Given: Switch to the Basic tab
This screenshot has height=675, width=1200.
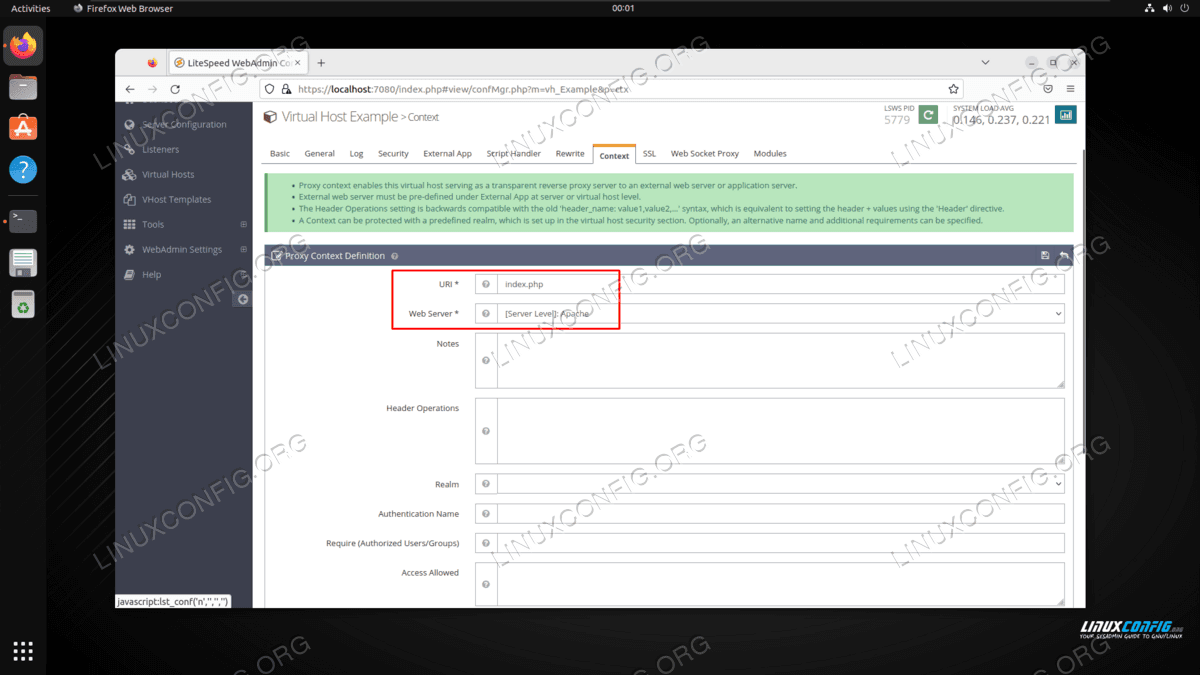Looking at the screenshot, I should 280,154.
